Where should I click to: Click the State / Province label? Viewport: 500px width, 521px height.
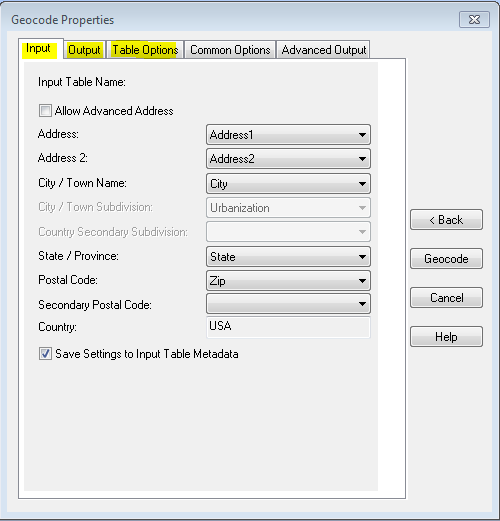click(78, 256)
